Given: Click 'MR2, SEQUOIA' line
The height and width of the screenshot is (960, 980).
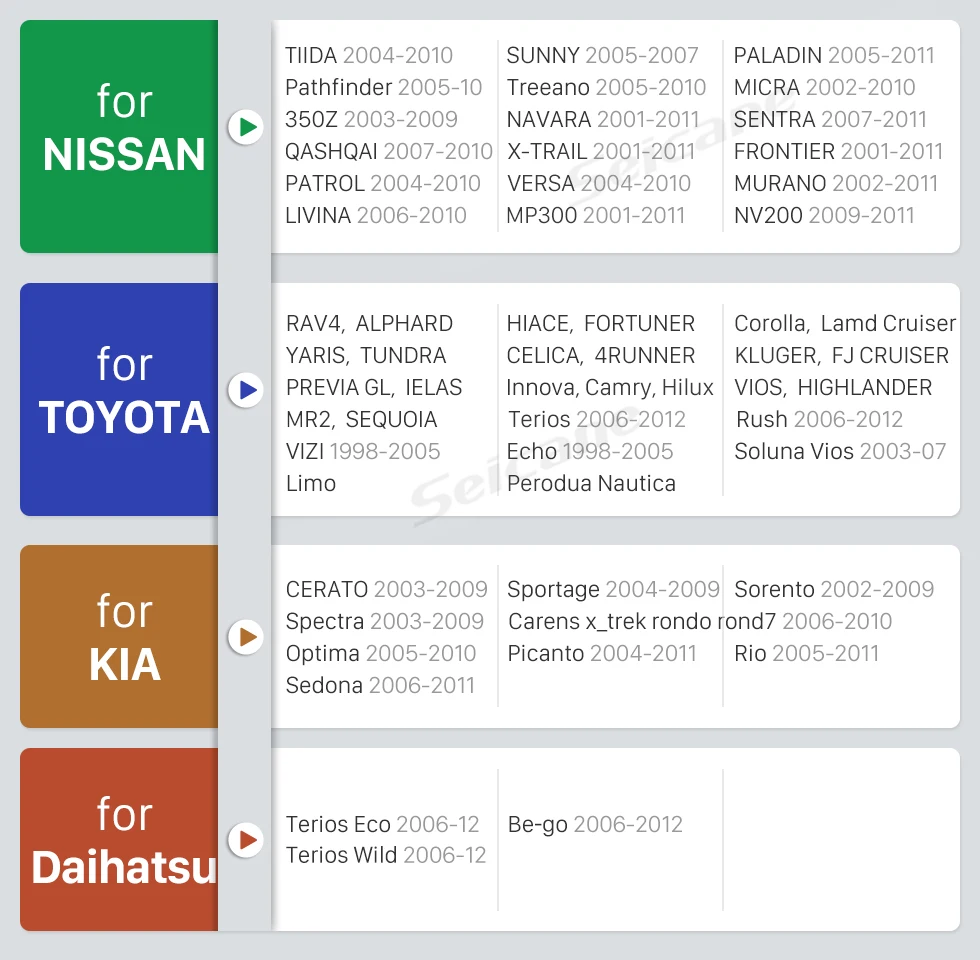Looking at the screenshot, I should point(361,419).
